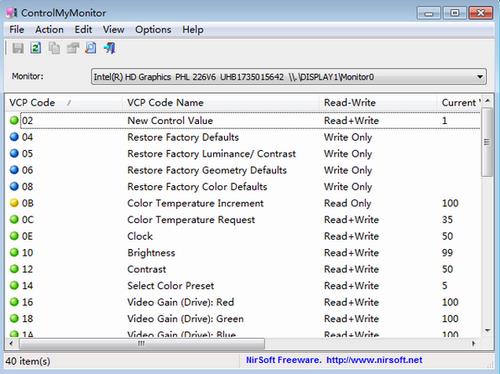Open the File menu
The width and height of the screenshot is (500, 374).
click(17, 30)
